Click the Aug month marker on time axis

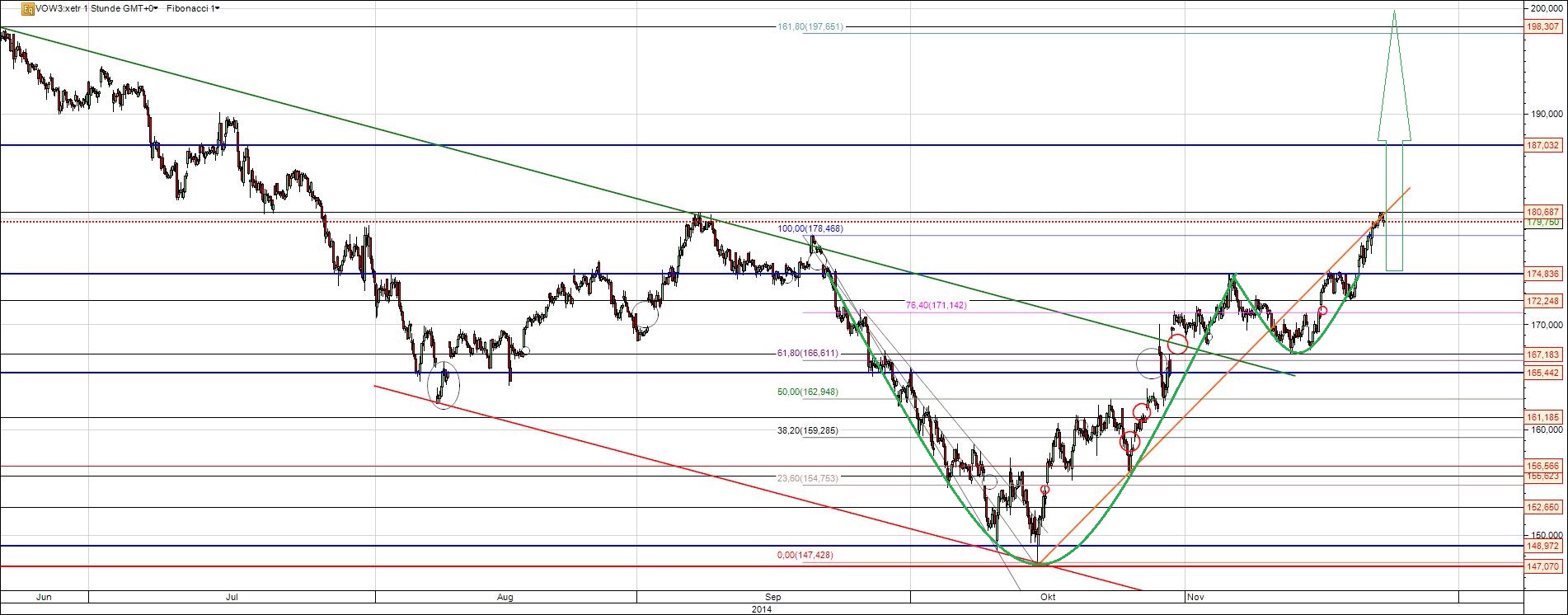[x=505, y=597]
